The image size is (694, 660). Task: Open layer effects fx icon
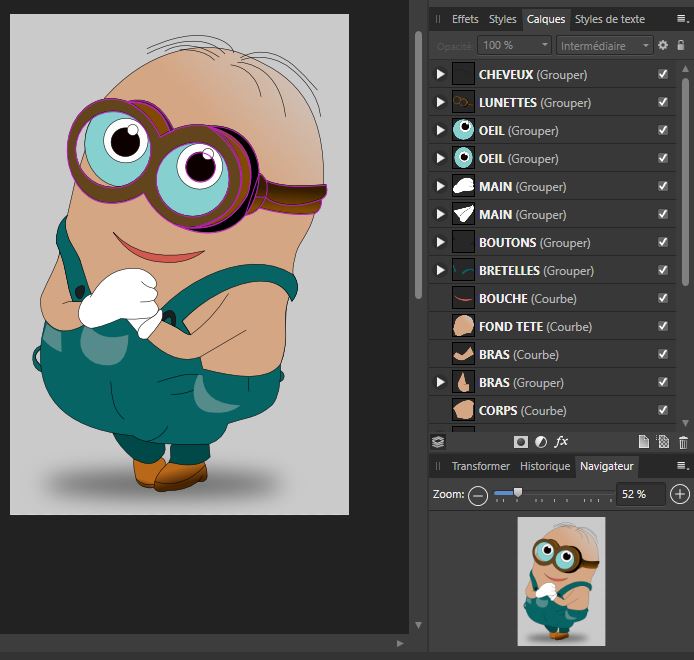tap(561, 441)
